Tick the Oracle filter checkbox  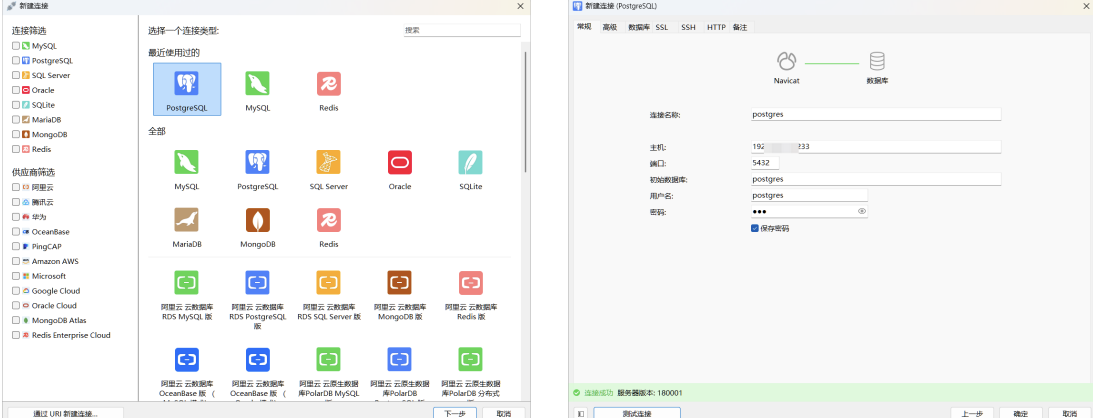click(x=15, y=90)
